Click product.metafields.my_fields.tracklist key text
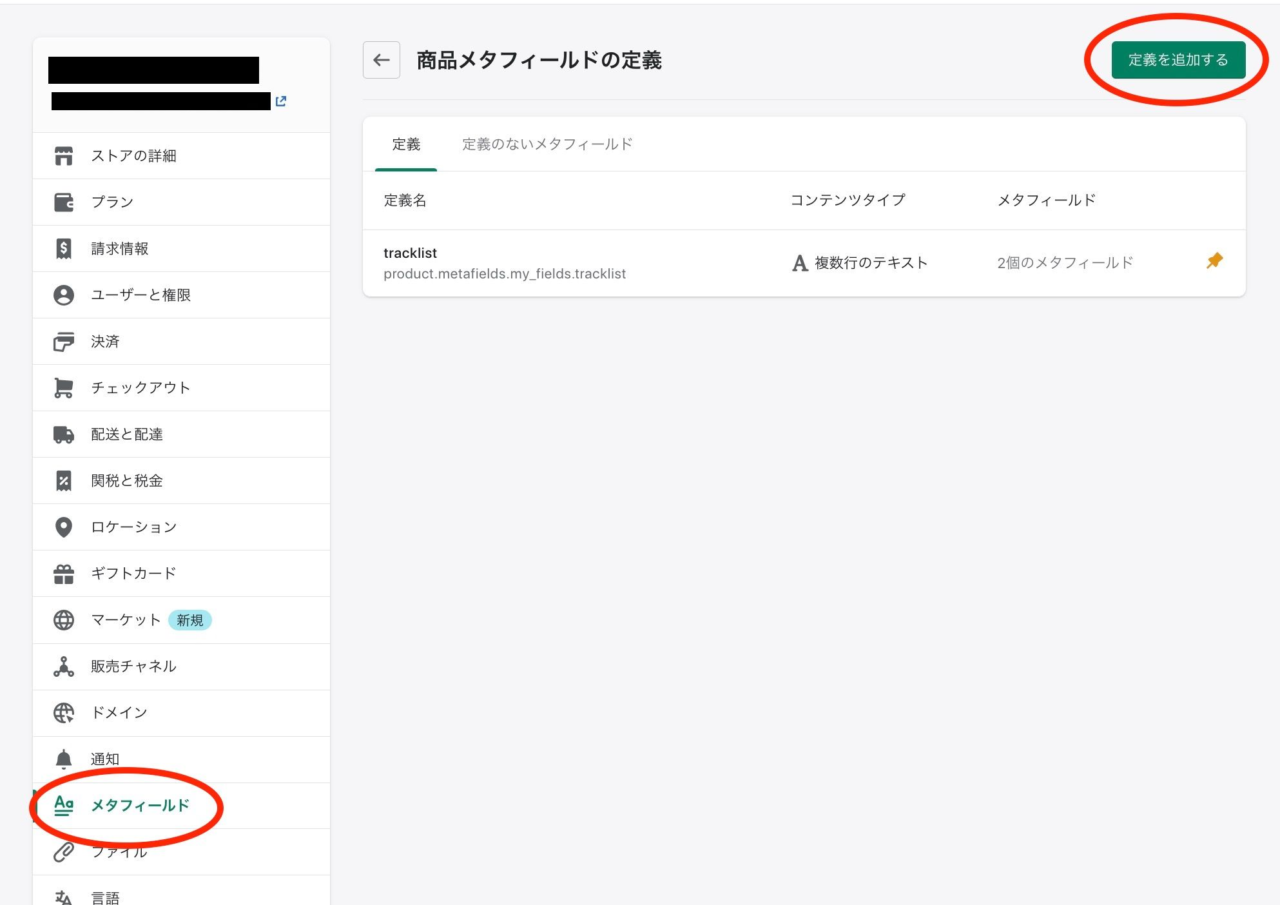 click(505, 273)
